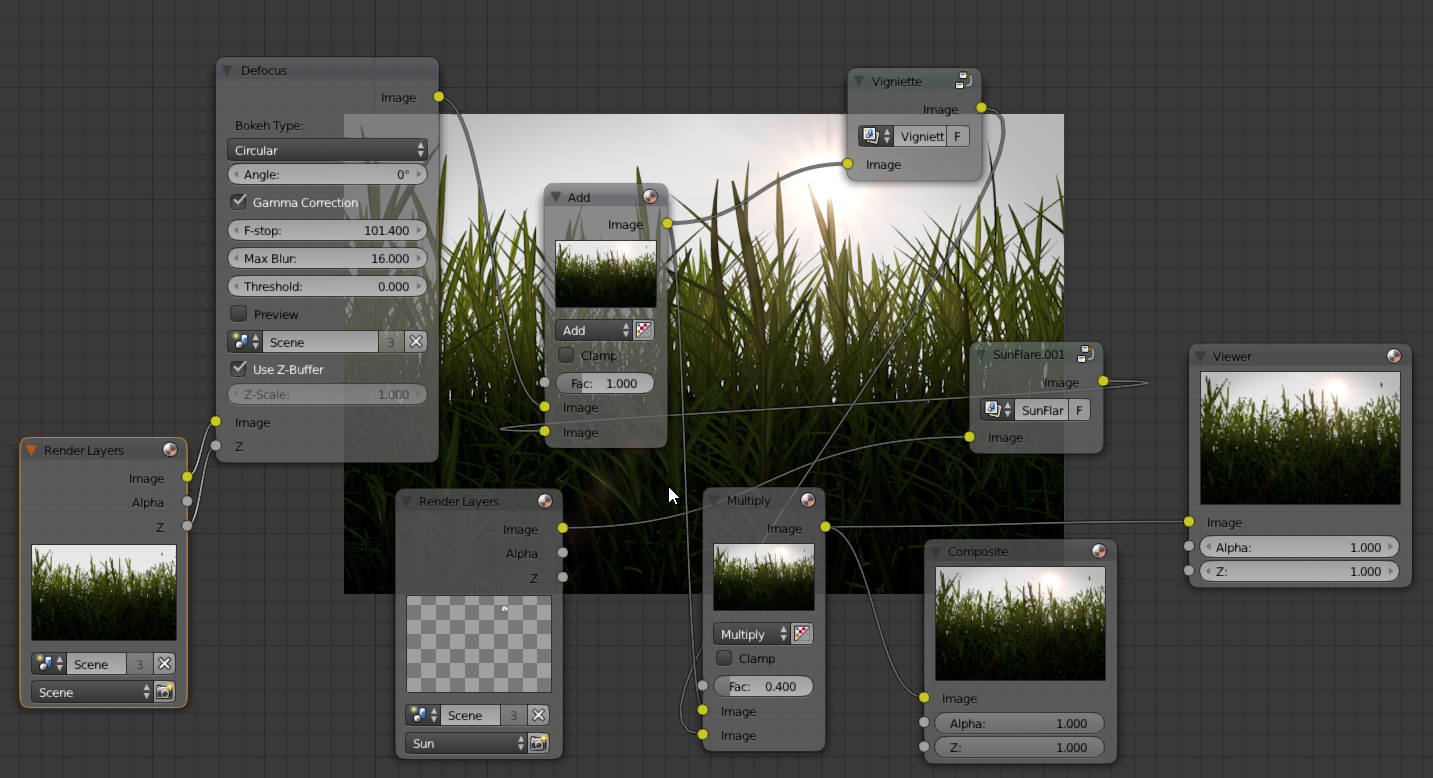Disable the Gamma Correction checkbox
The width and height of the screenshot is (1433, 778).
239,202
